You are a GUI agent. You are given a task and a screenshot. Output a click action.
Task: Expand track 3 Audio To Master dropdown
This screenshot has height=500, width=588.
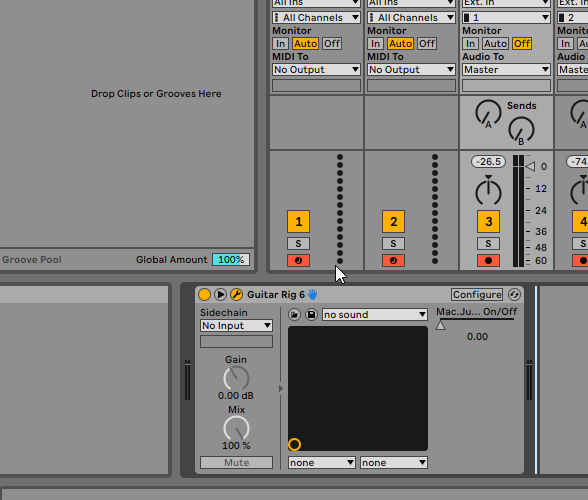pyautogui.click(x=506, y=69)
